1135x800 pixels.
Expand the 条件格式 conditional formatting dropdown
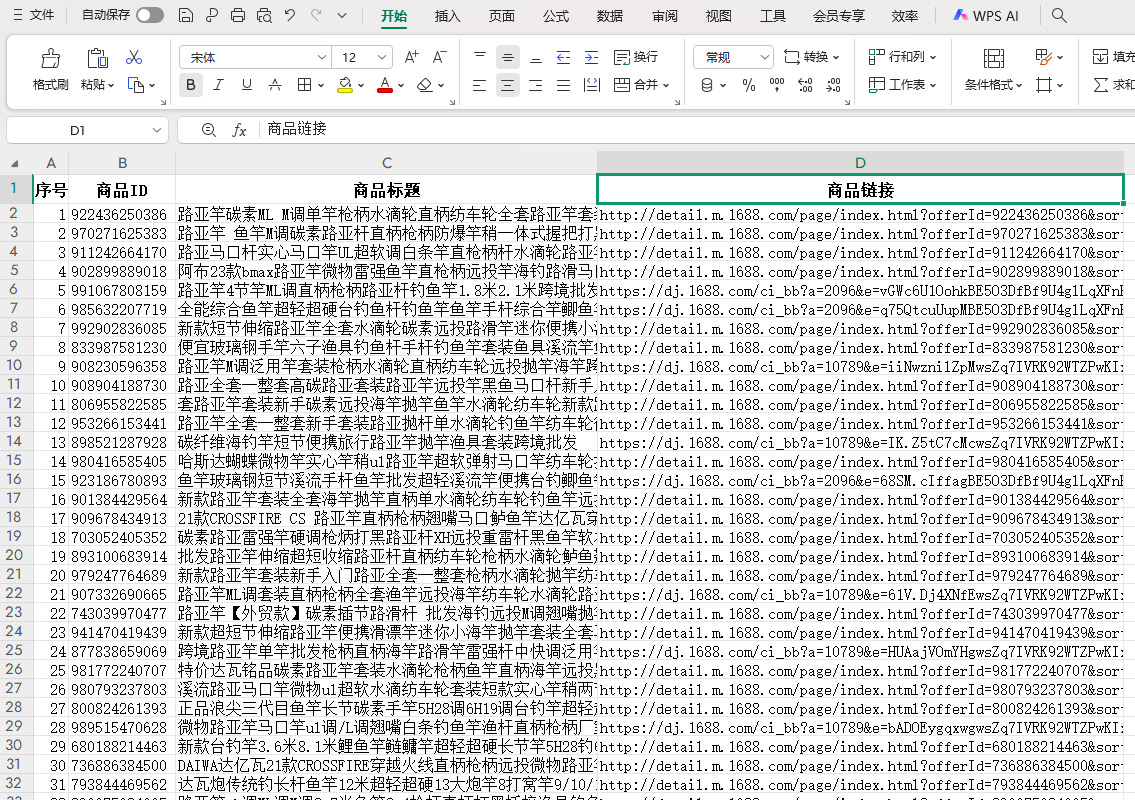click(1018, 85)
